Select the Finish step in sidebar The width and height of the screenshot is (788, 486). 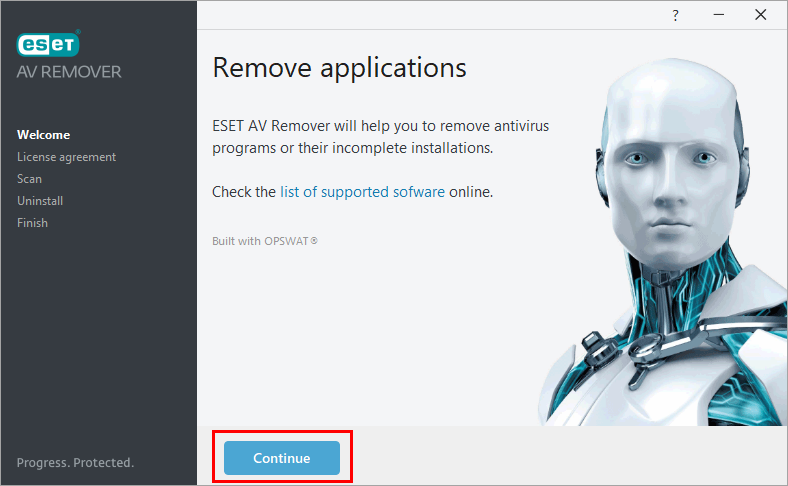(x=32, y=223)
